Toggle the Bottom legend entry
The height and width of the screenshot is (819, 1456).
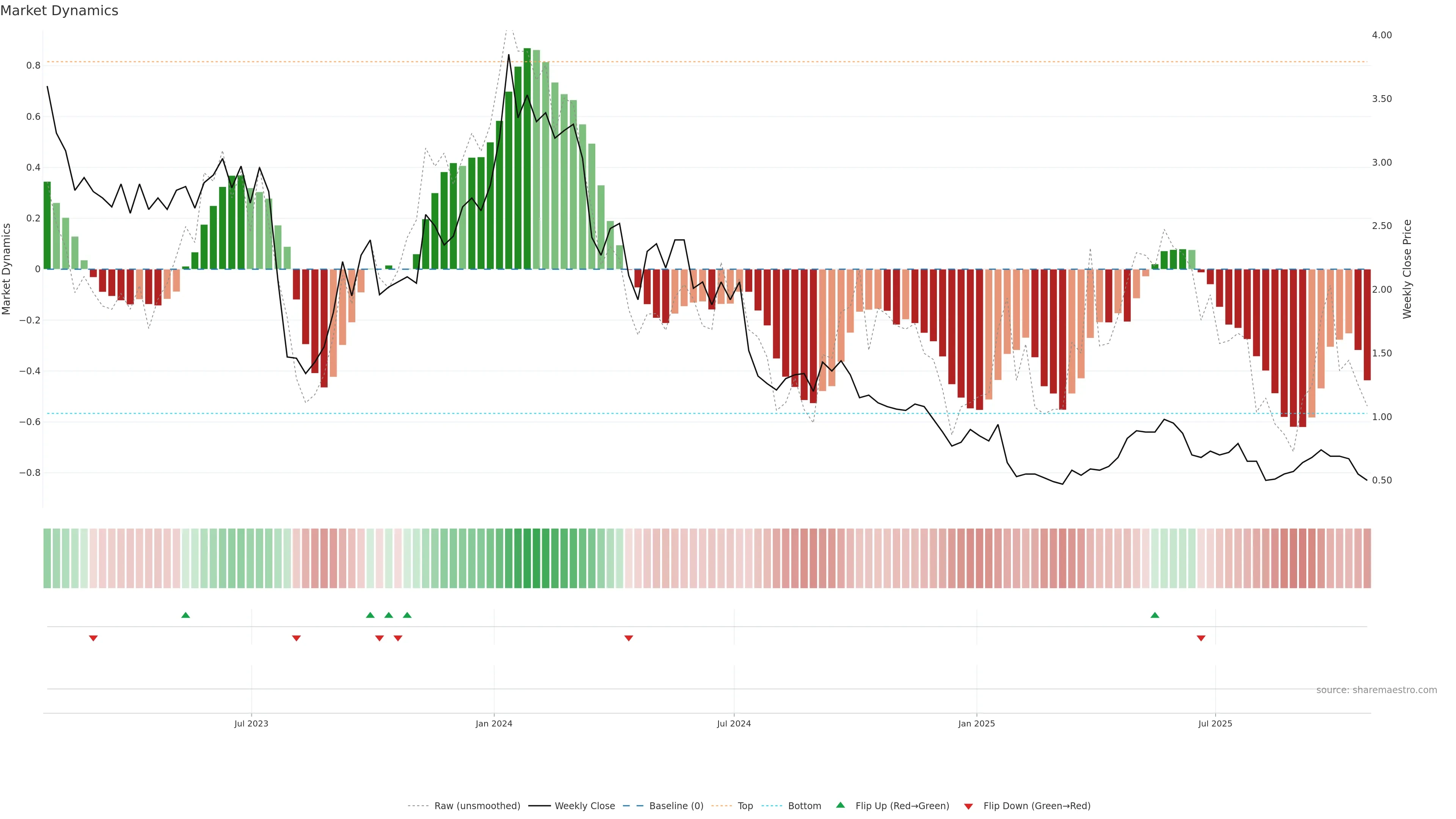(x=804, y=805)
